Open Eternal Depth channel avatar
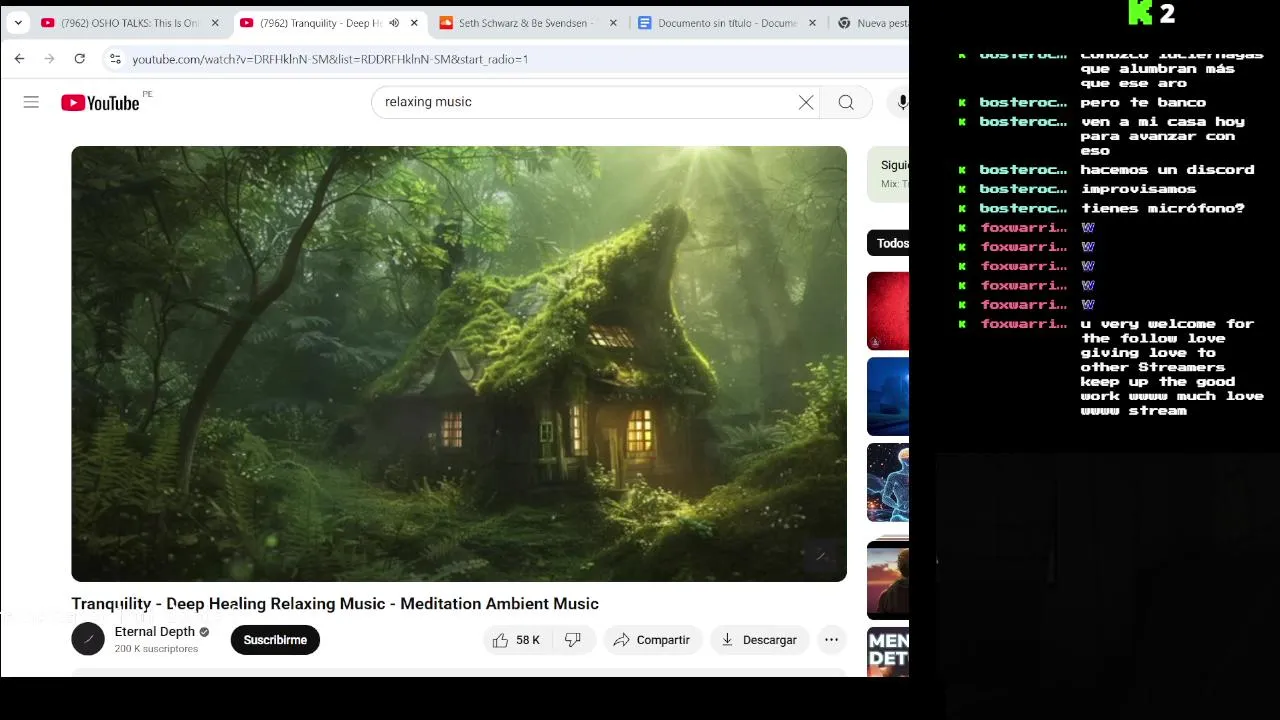1280x720 pixels. [88, 639]
